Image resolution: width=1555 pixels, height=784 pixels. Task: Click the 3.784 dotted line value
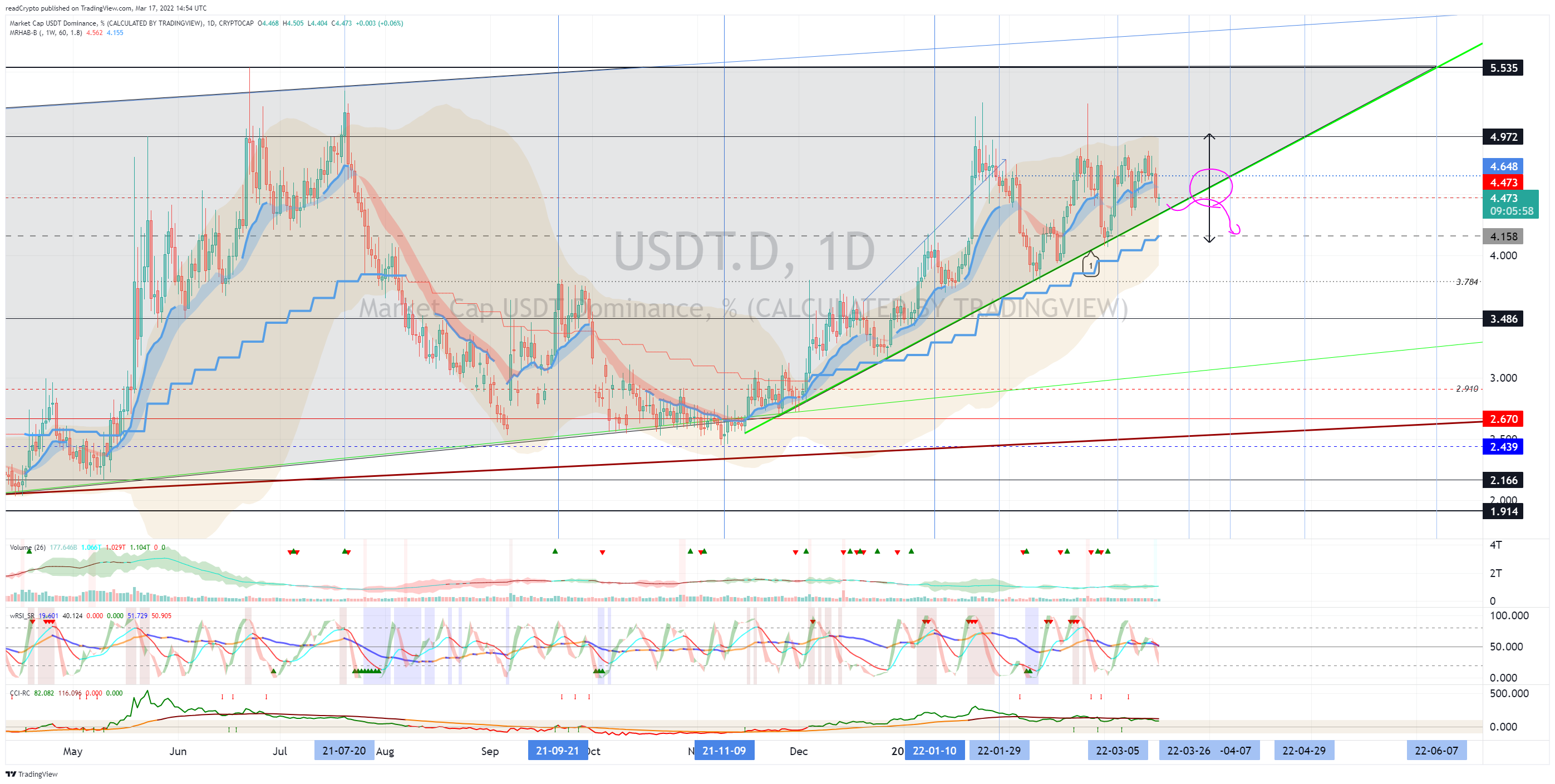tap(1467, 282)
